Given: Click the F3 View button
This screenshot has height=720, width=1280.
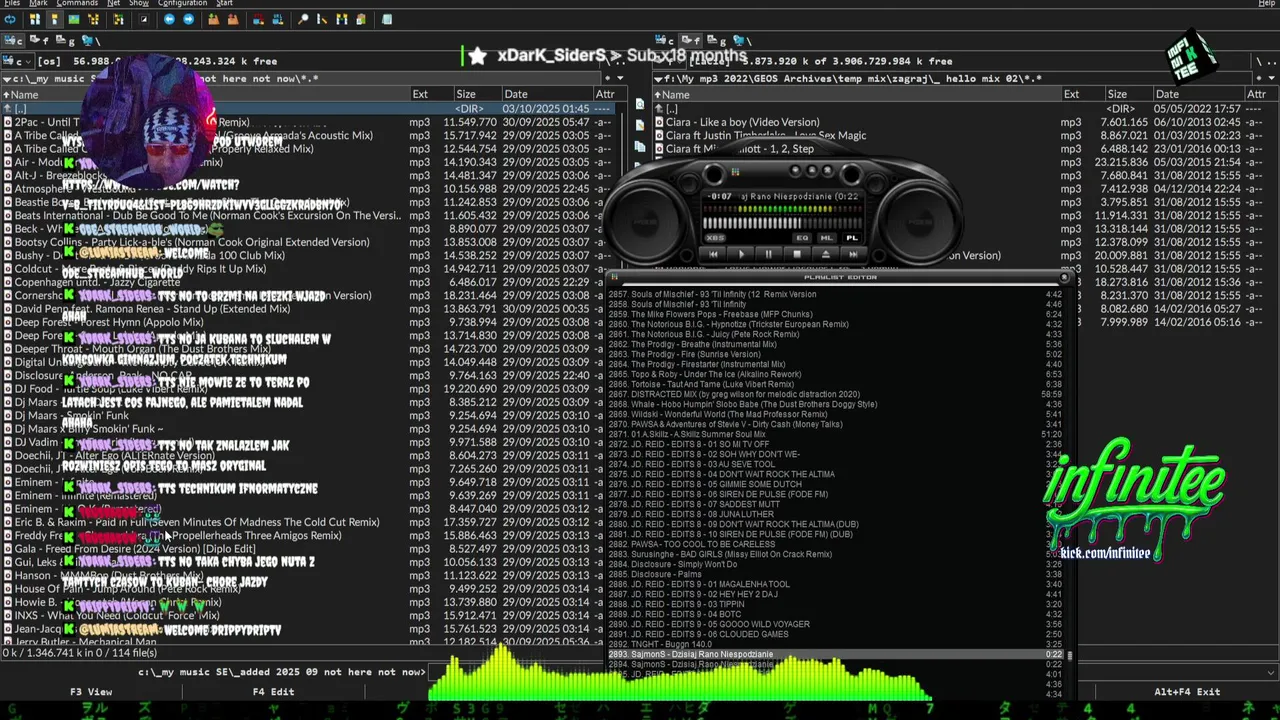Looking at the screenshot, I should 91,691.
